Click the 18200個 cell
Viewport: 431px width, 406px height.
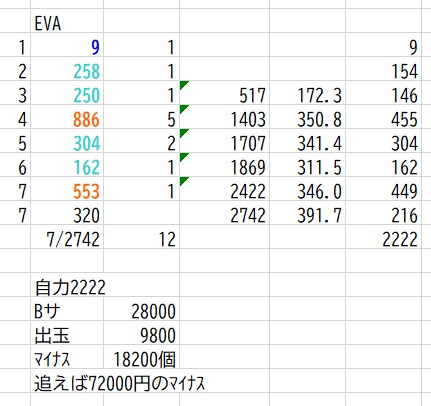pos(141,359)
